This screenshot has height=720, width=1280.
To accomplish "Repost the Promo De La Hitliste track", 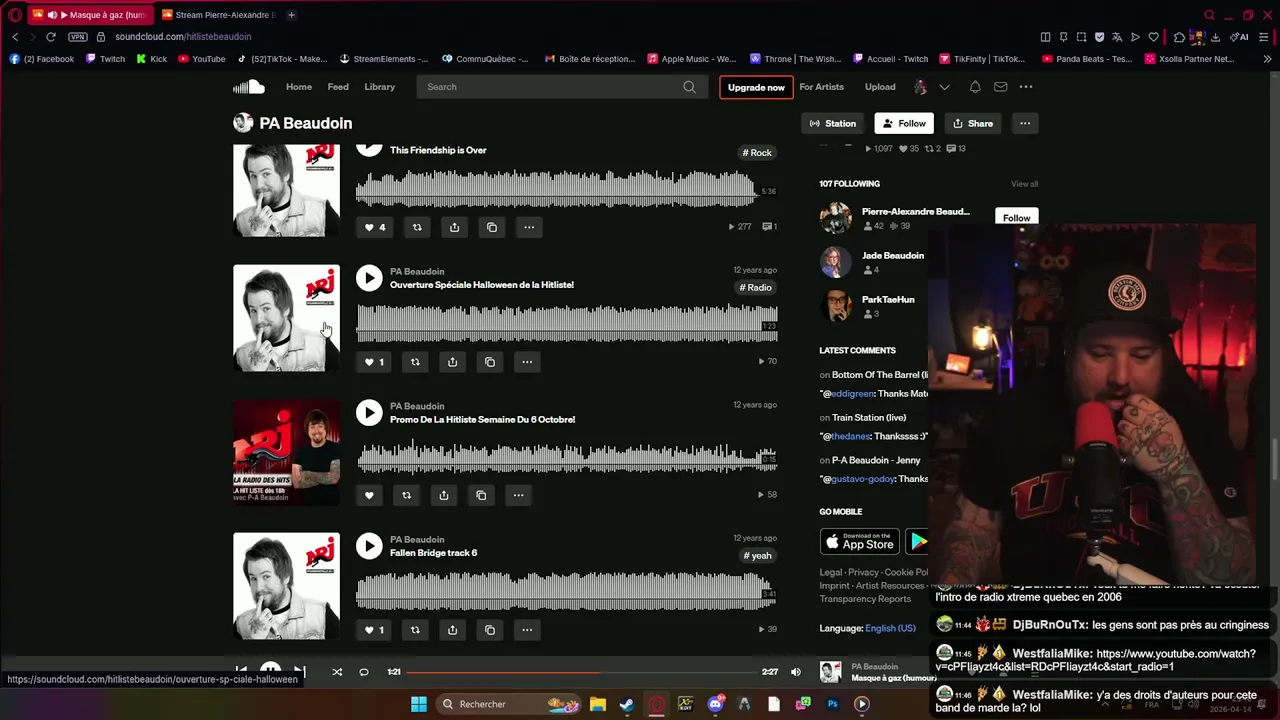I will (406, 495).
